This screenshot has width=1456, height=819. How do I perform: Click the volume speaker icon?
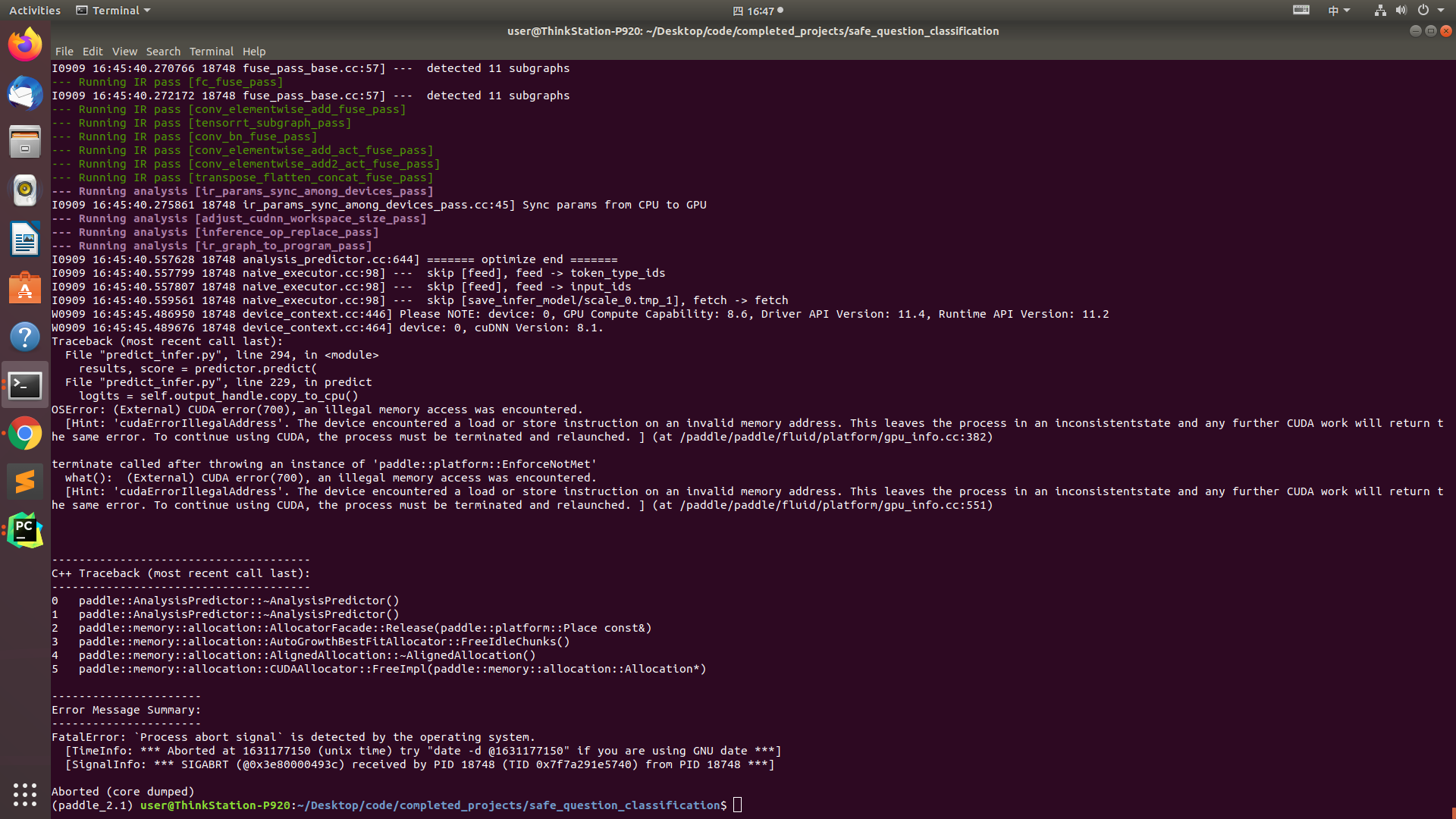[1401, 11]
